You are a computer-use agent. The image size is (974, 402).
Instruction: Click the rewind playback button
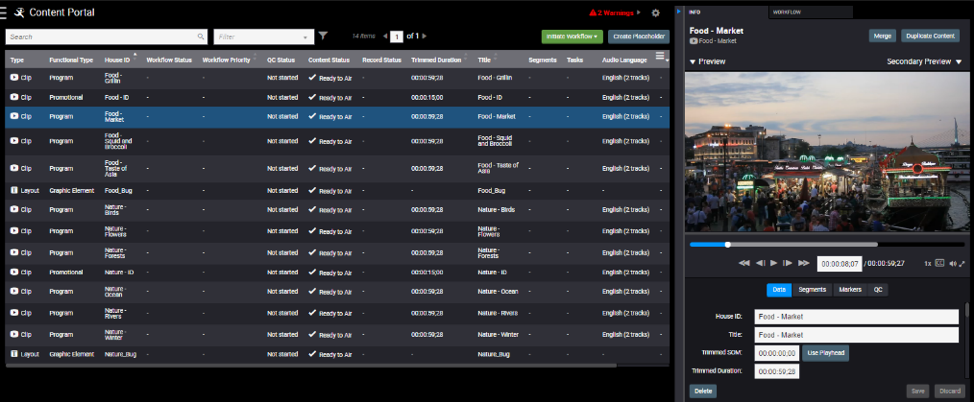coord(744,263)
